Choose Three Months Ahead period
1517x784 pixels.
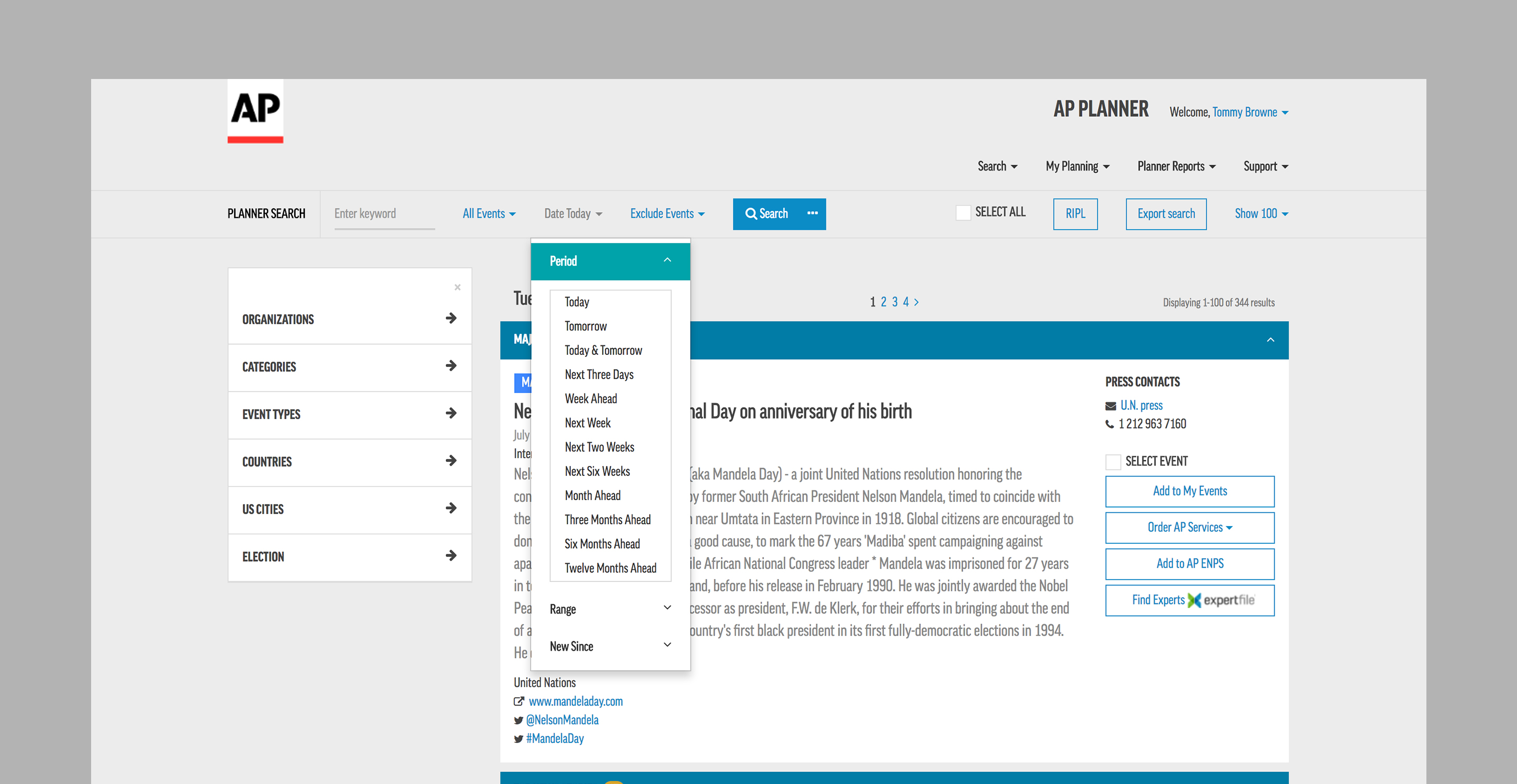[607, 519]
